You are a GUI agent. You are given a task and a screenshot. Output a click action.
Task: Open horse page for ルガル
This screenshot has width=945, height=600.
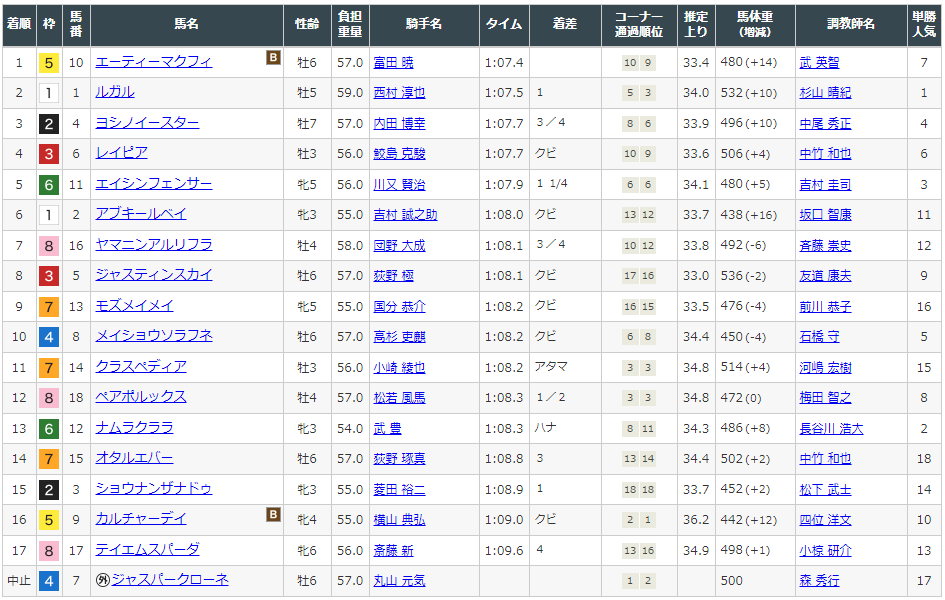(115, 92)
